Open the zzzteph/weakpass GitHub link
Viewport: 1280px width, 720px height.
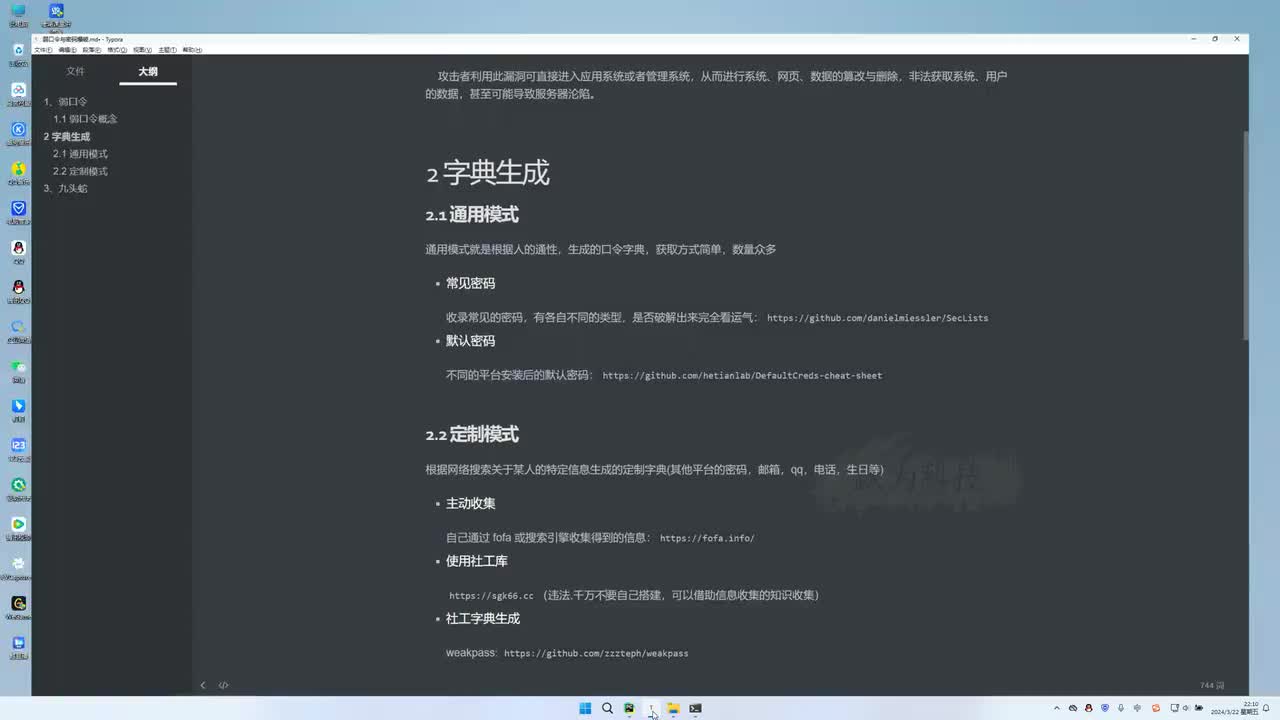coord(596,654)
